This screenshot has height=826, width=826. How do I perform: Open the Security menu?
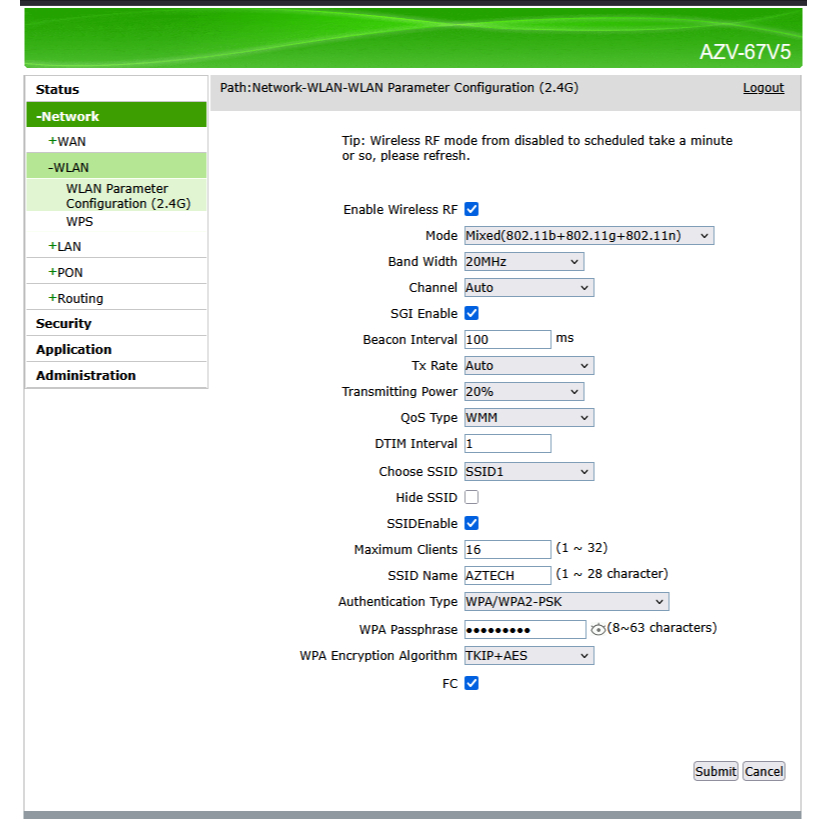pyautogui.click(x=64, y=323)
